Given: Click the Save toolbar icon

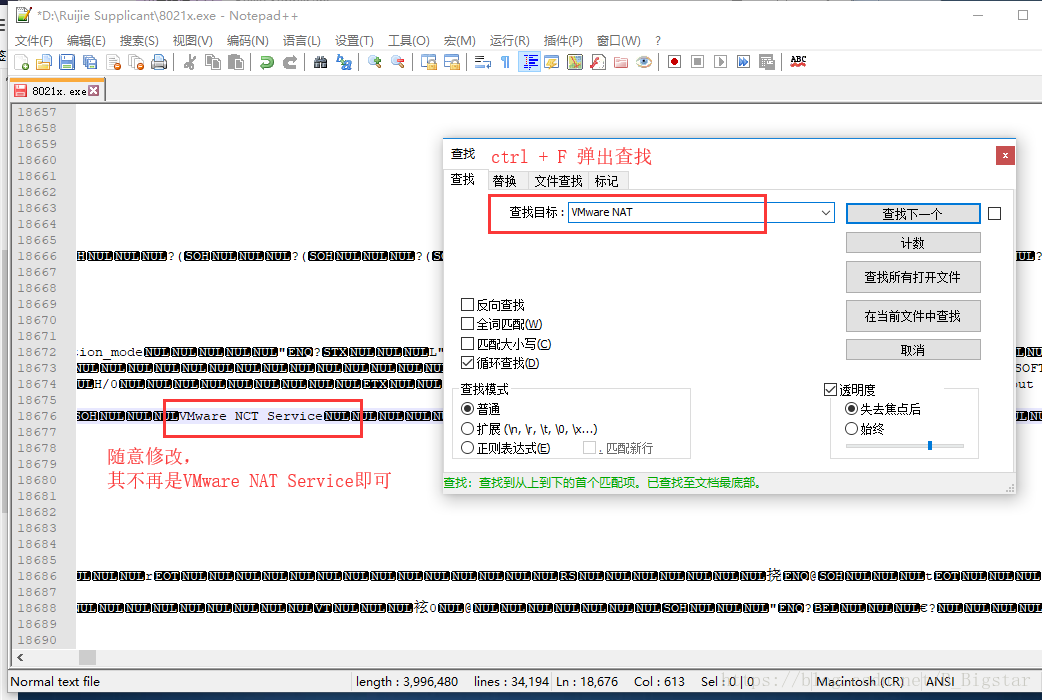Looking at the screenshot, I should (67, 62).
